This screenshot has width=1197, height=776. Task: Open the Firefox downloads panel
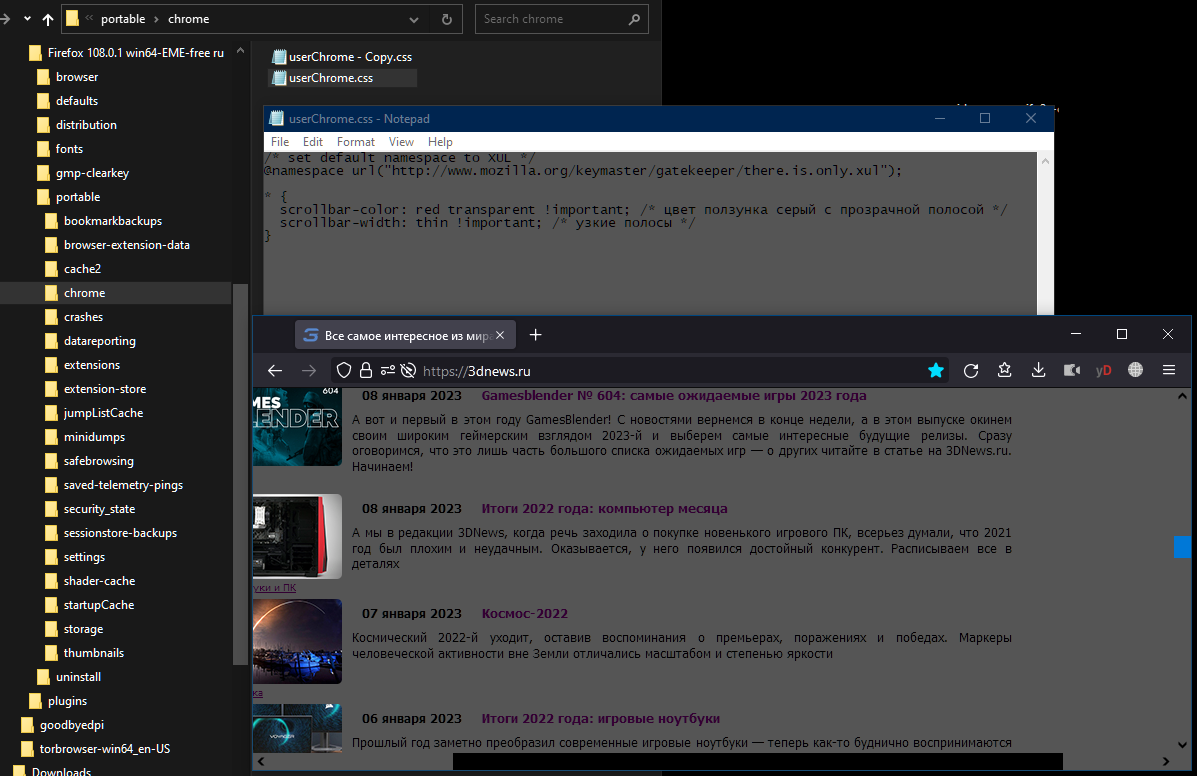pyautogui.click(x=1038, y=371)
